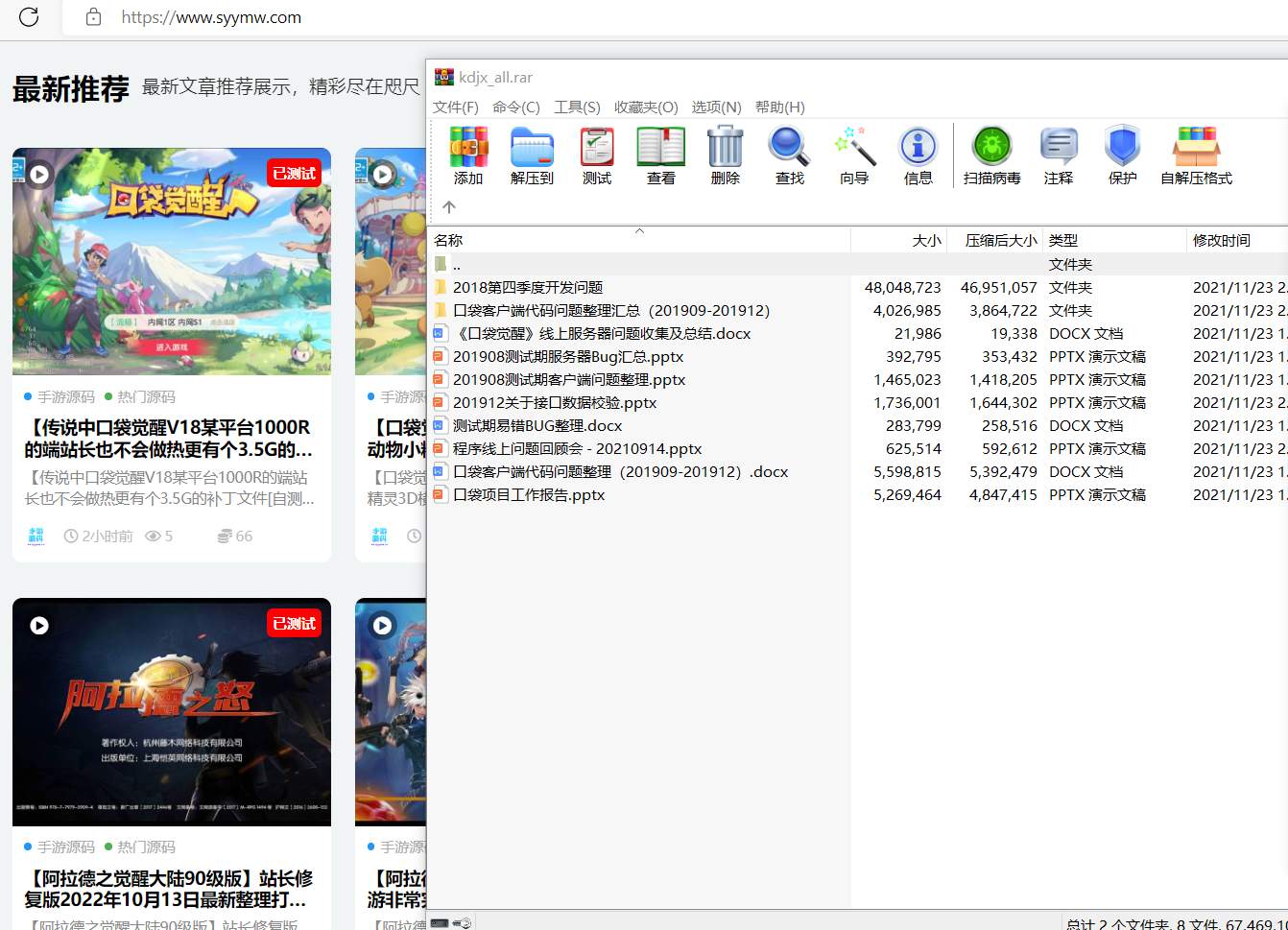Select file 口袋项目工作报告.pptx
The image size is (1288, 930).
529,494
